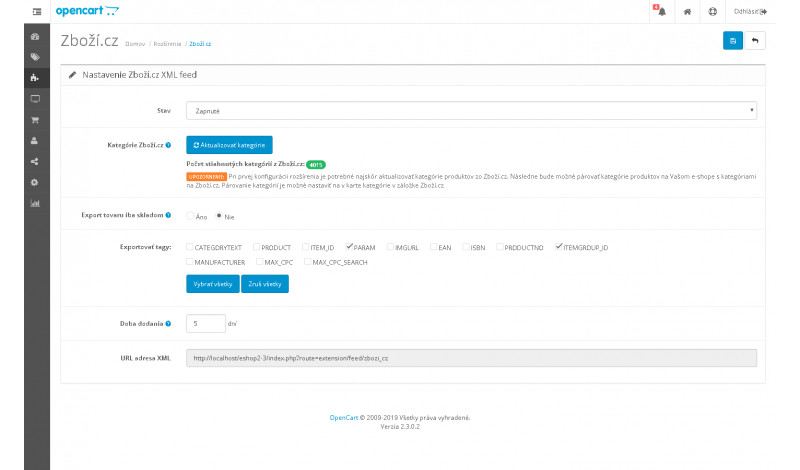Viewport: 800px width, 470px height.
Task: Check the IMGURL tag checkbox
Action: pos(390,247)
